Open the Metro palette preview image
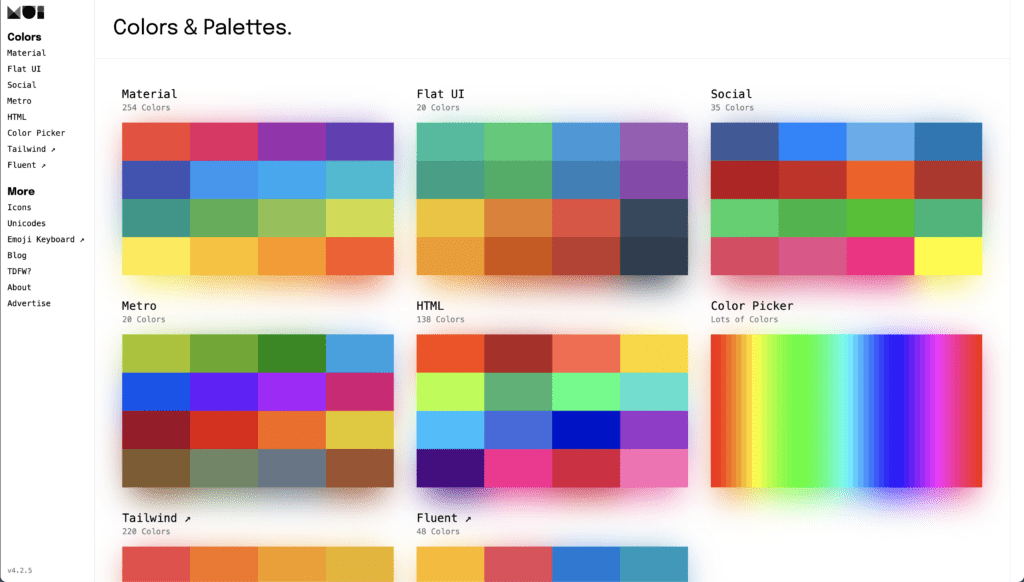The image size is (1024, 582). [x=257, y=411]
